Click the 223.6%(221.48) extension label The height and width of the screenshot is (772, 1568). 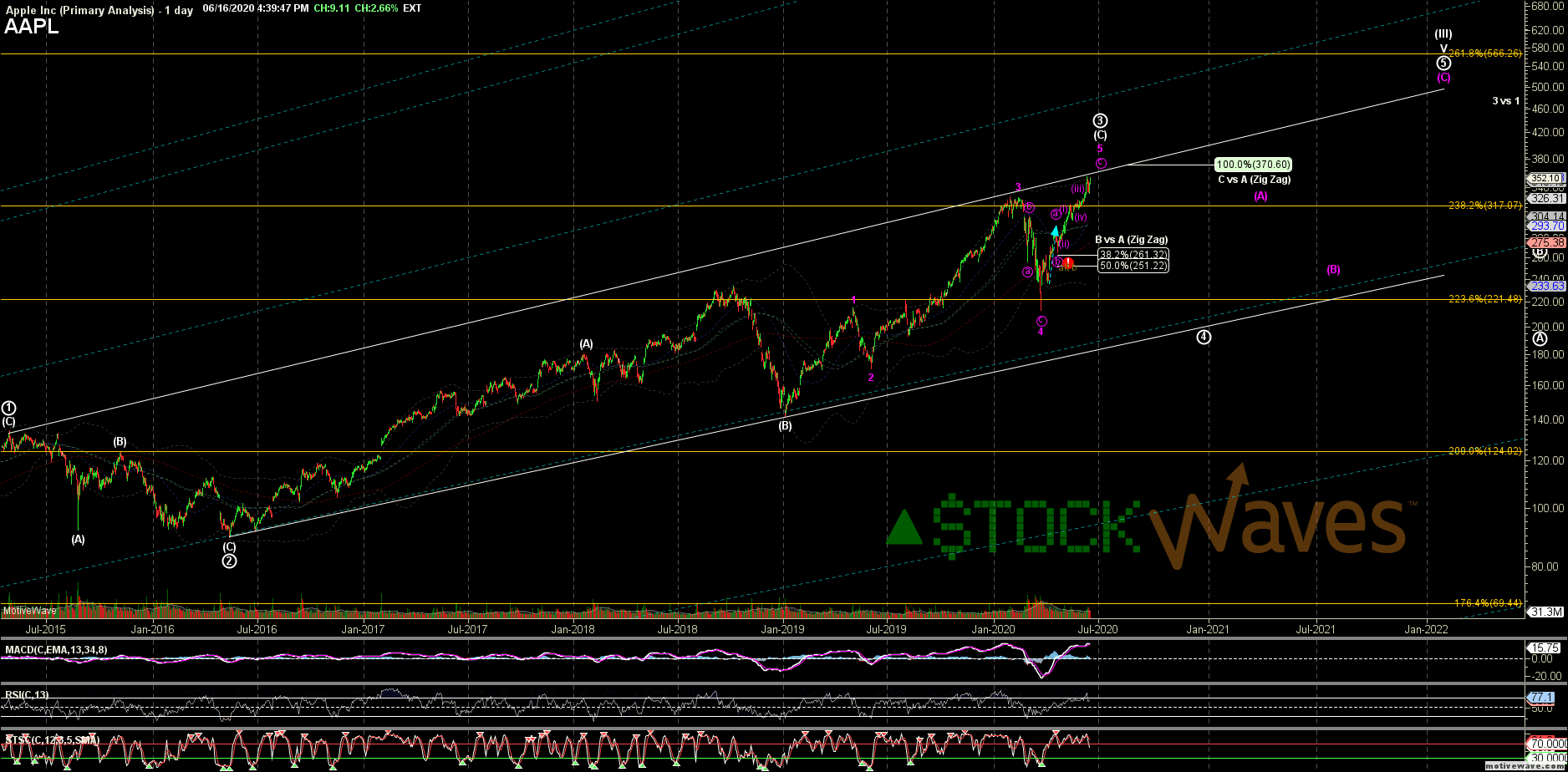pyautogui.click(x=1485, y=298)
